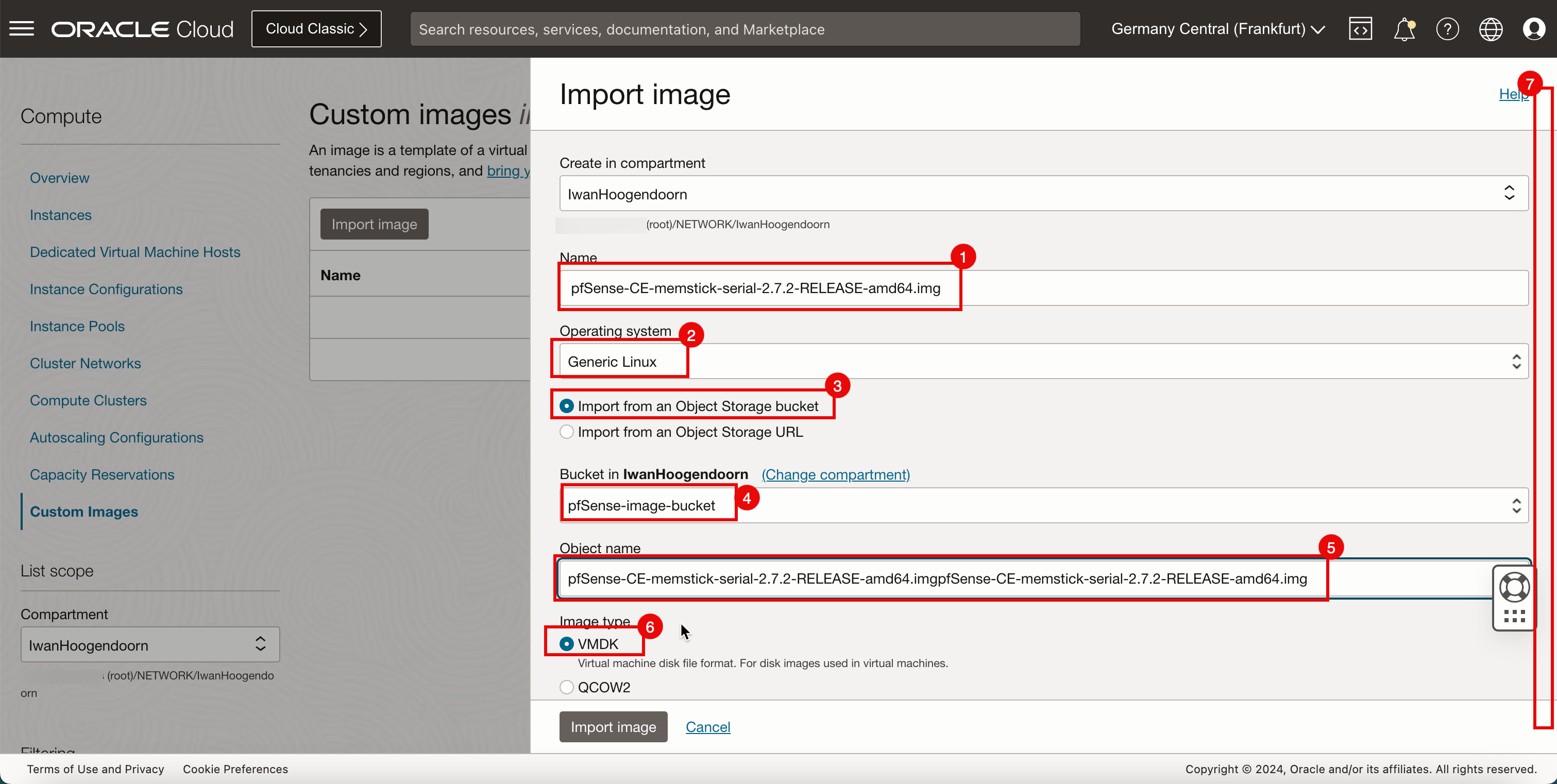The height and width of the screenshot is (784, 1557).
Task: Click the Change compartment link
Action: point(835,474)
